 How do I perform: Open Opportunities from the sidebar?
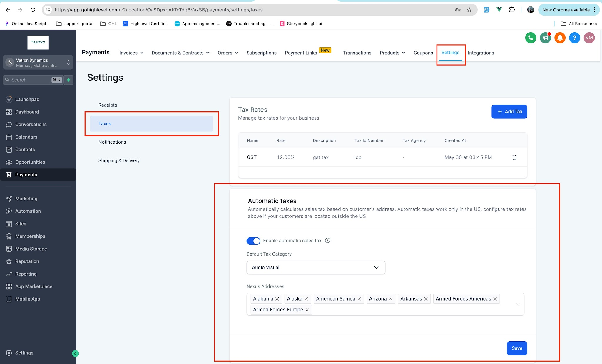[x=27, y=162]
